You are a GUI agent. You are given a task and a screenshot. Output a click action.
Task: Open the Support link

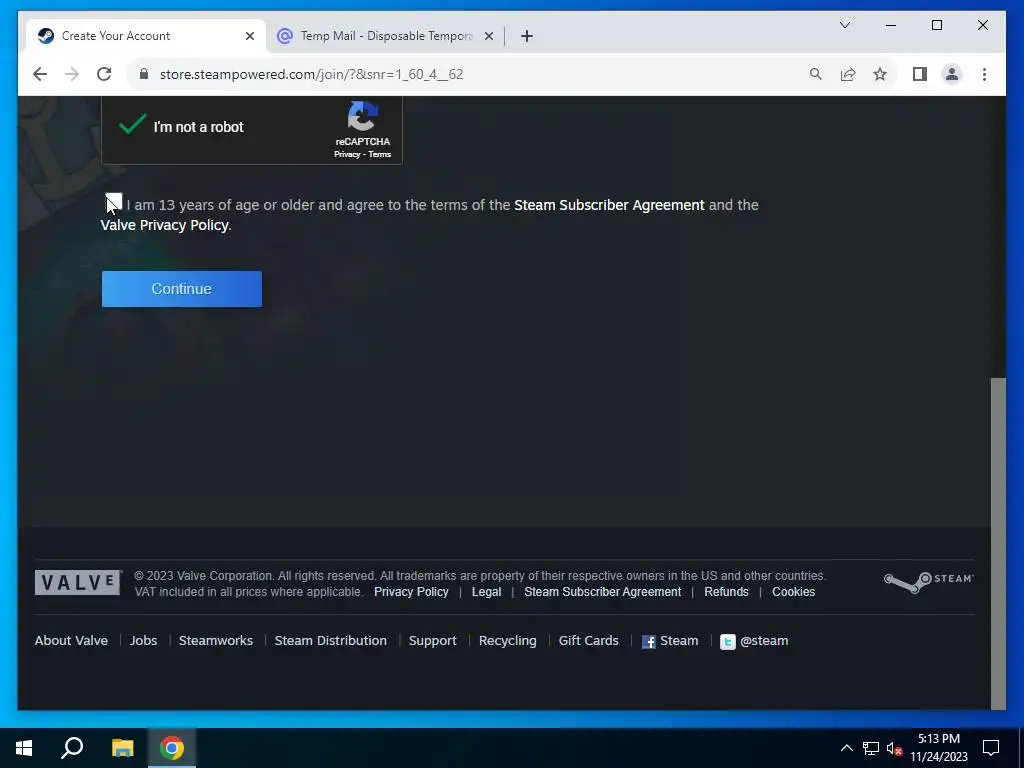coord(432,641)
